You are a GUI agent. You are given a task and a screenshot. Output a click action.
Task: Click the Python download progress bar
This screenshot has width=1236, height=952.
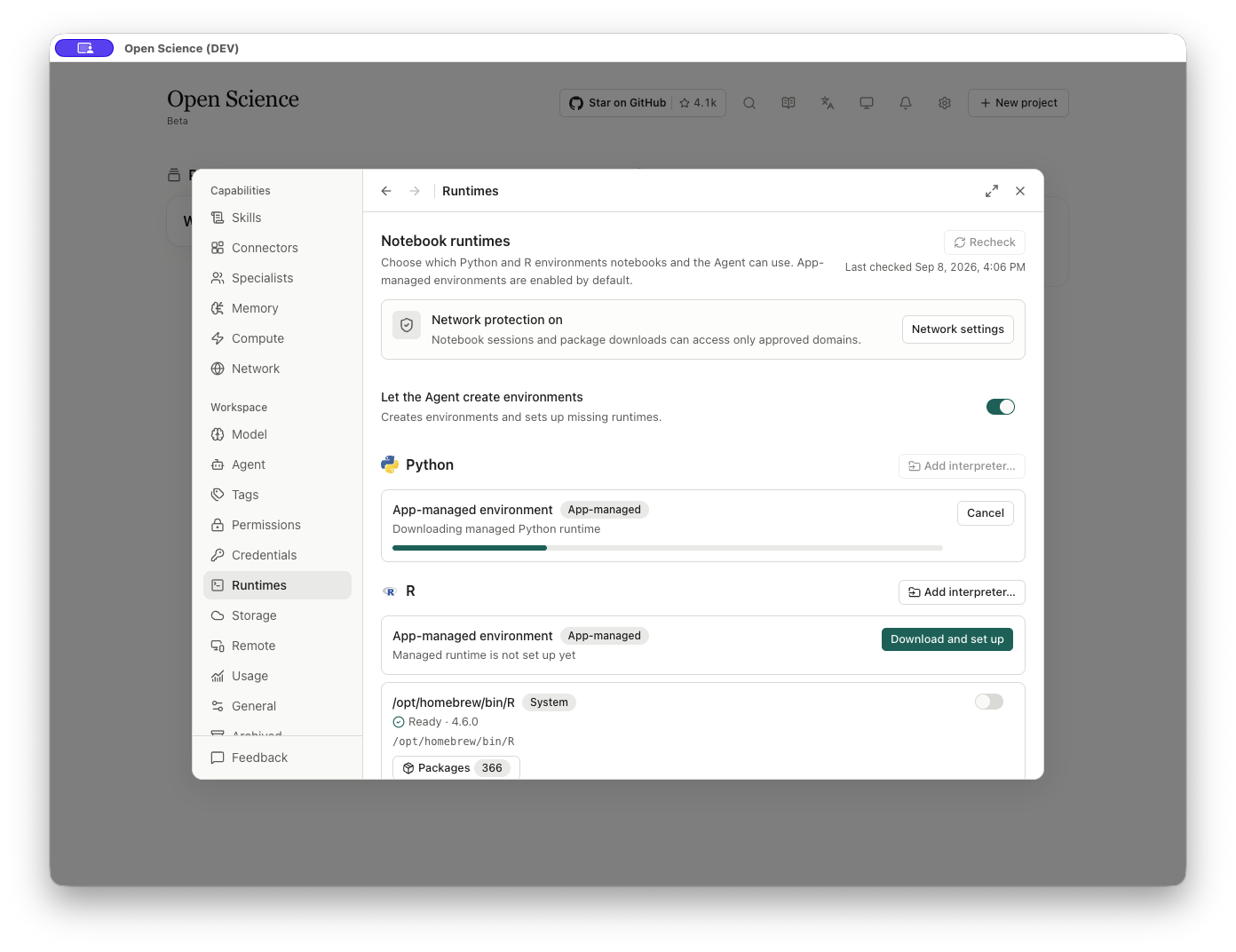(668, 548)
